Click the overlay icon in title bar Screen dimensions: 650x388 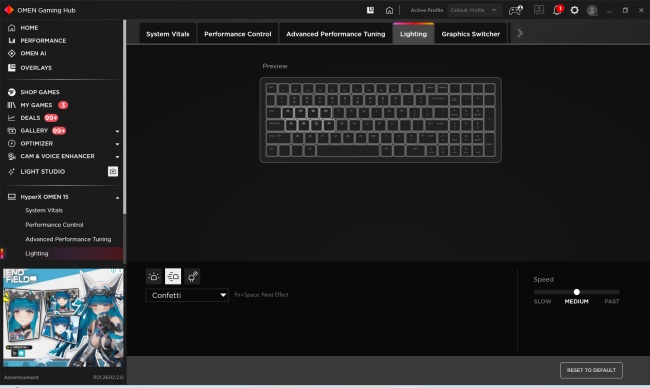coord(370,10)
